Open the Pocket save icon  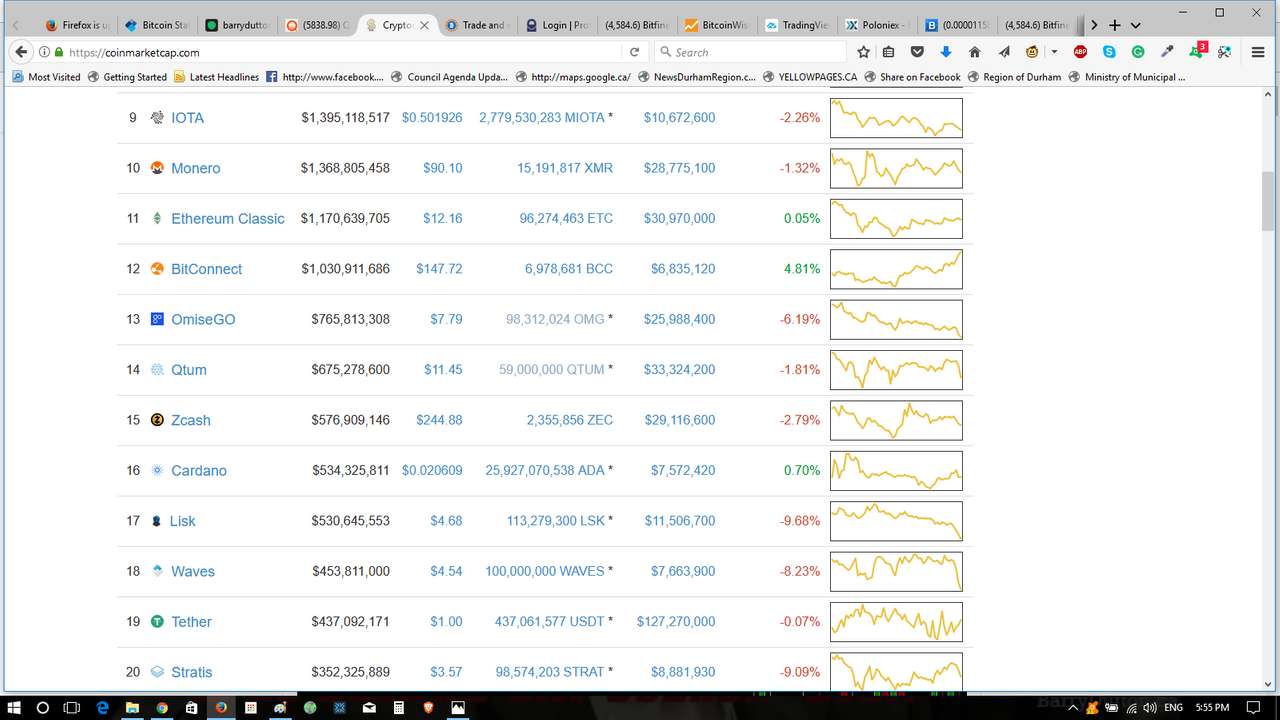coord(917,52)
